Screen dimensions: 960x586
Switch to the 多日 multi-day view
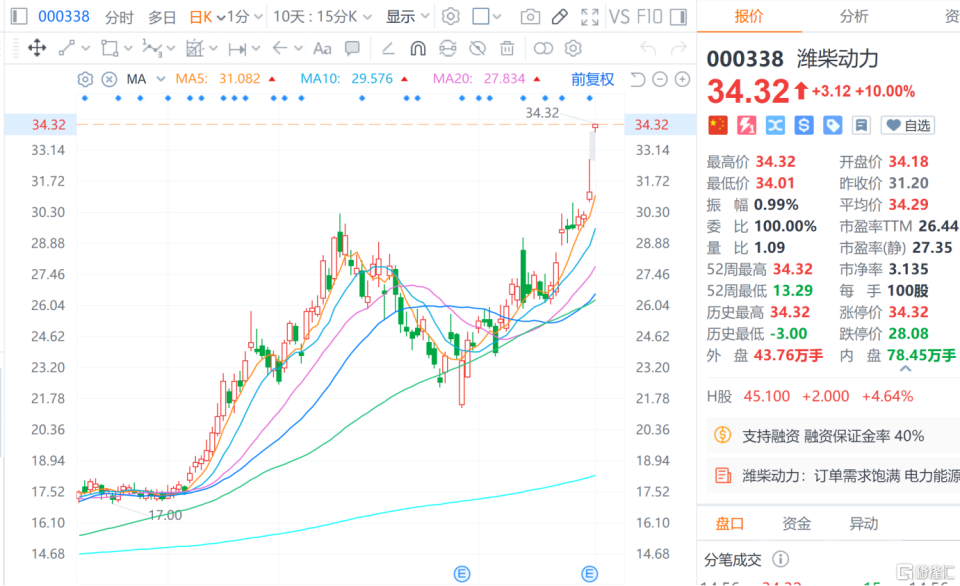coord(162,17)
